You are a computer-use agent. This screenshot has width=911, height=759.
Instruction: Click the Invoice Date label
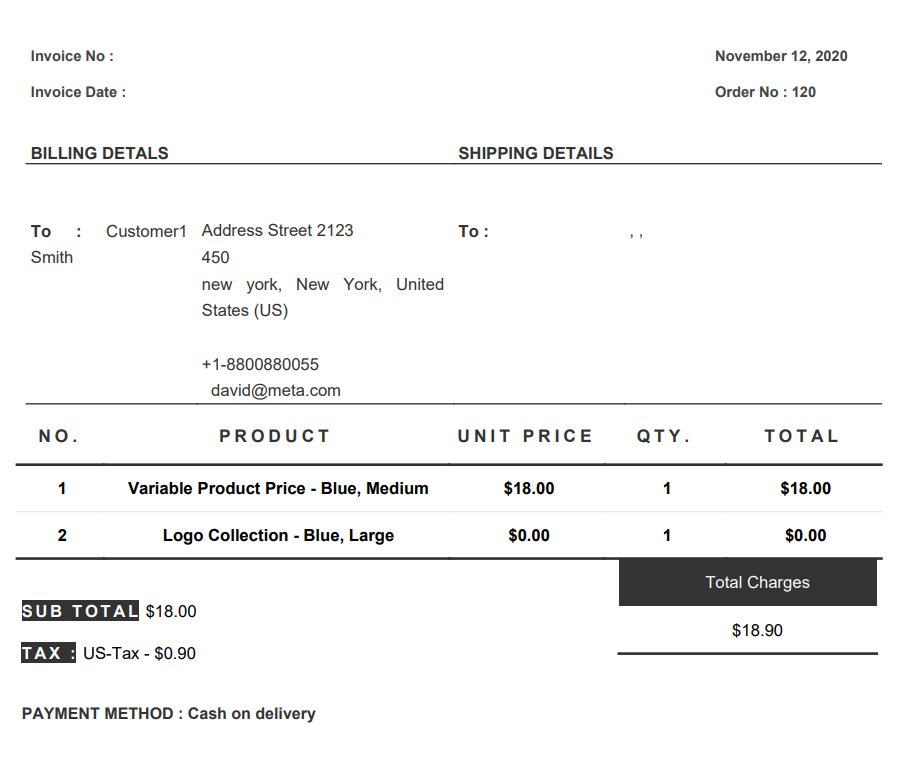pyautogui.click(x=78, y=92)
